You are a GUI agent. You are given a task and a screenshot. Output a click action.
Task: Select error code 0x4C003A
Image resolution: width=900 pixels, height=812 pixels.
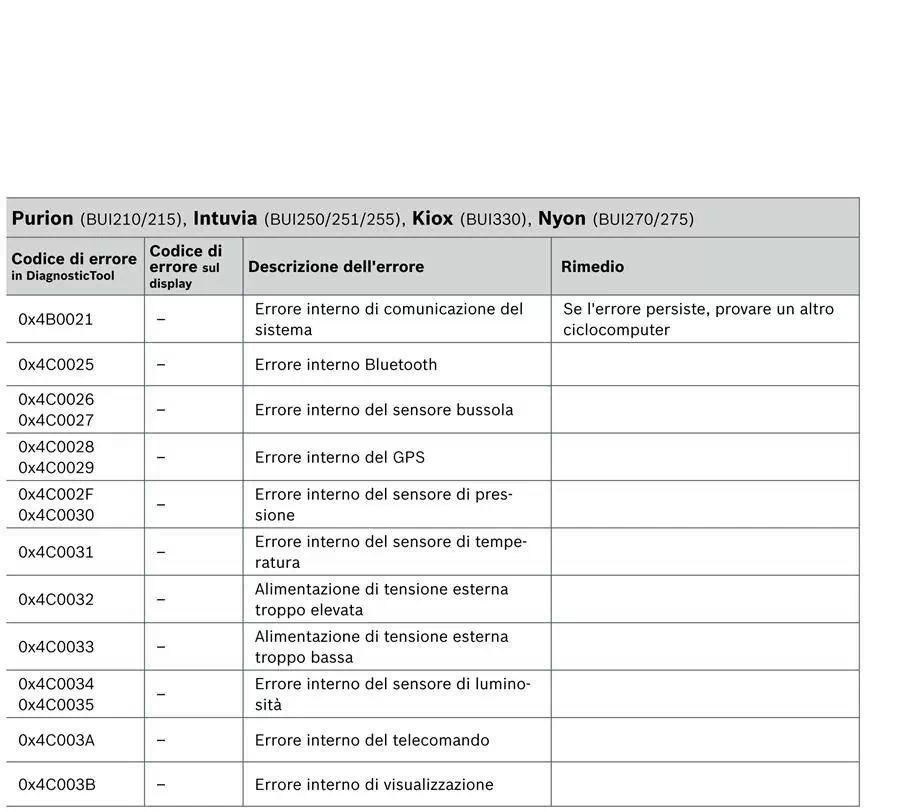pos(56,740)
